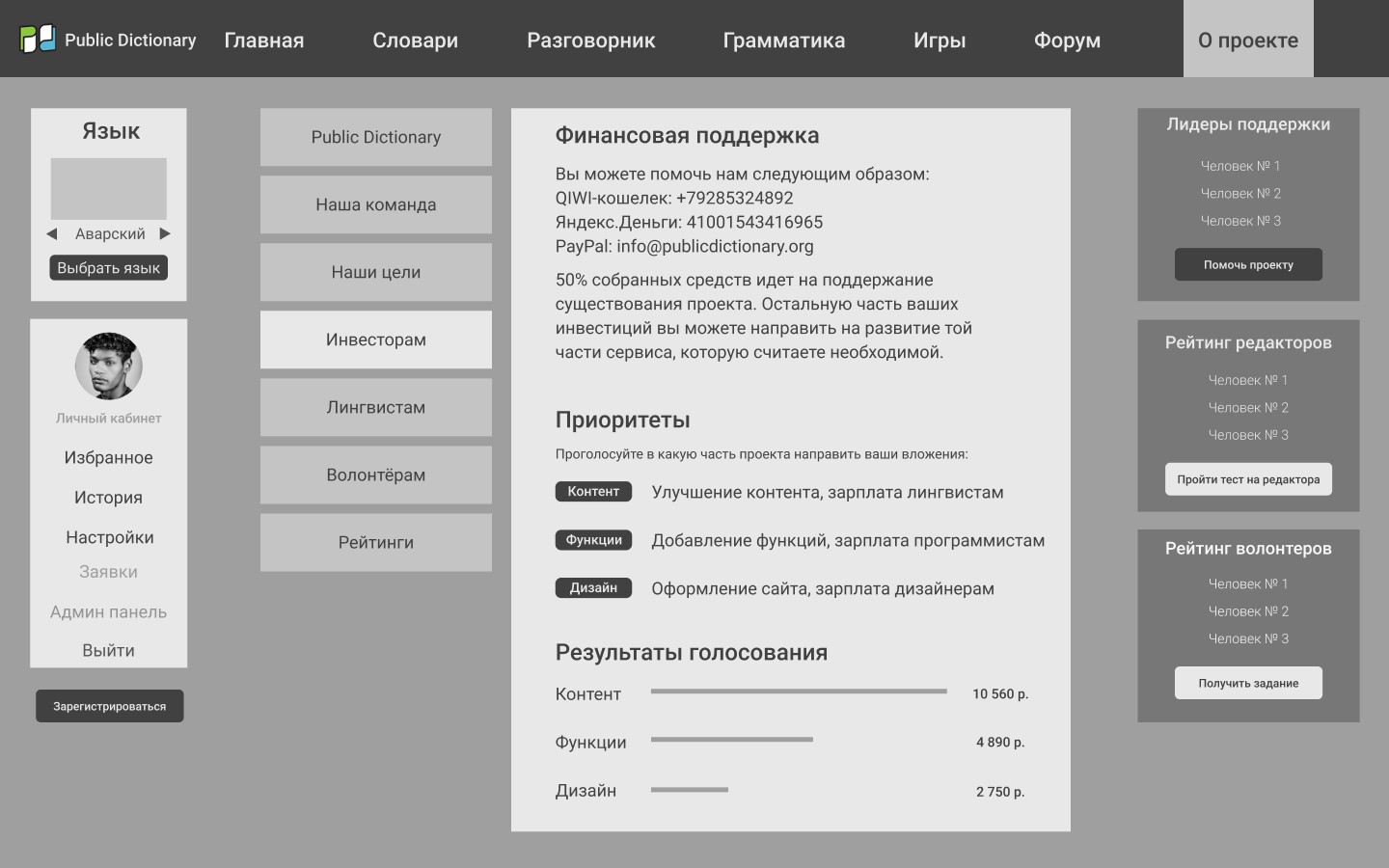Switch to previous language with left arrow
The width and height of the screenshot is (1389, 868).
pos(52,233)
